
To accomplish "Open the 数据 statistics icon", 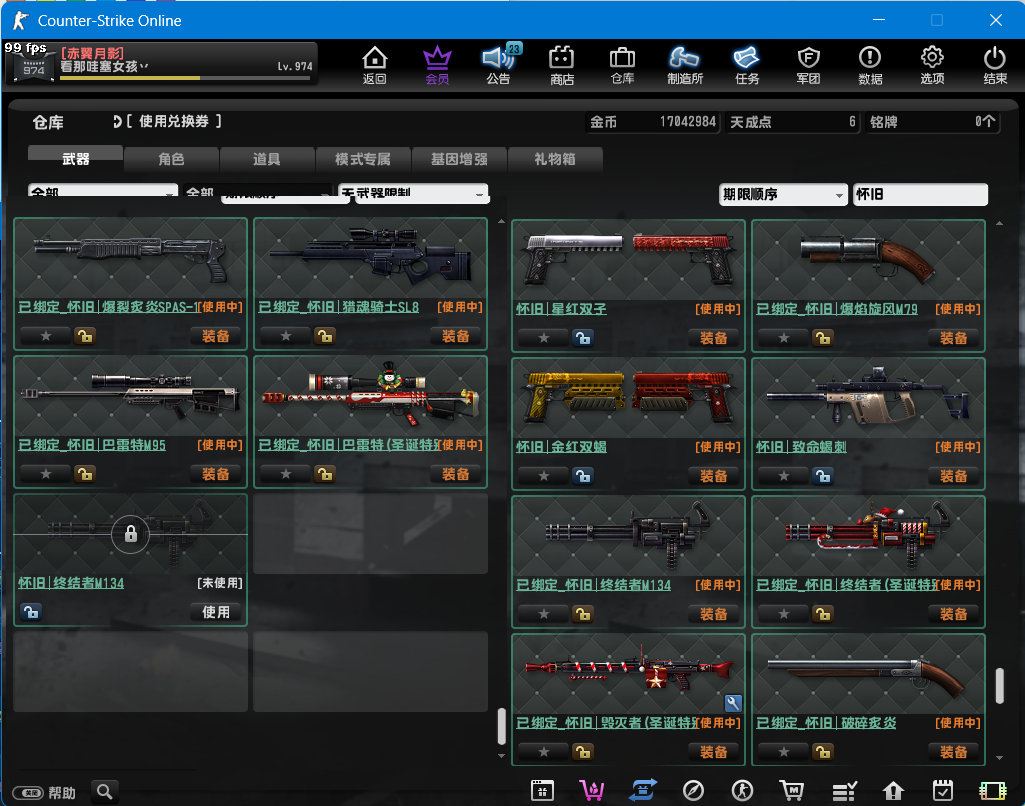I will (870, 65).
